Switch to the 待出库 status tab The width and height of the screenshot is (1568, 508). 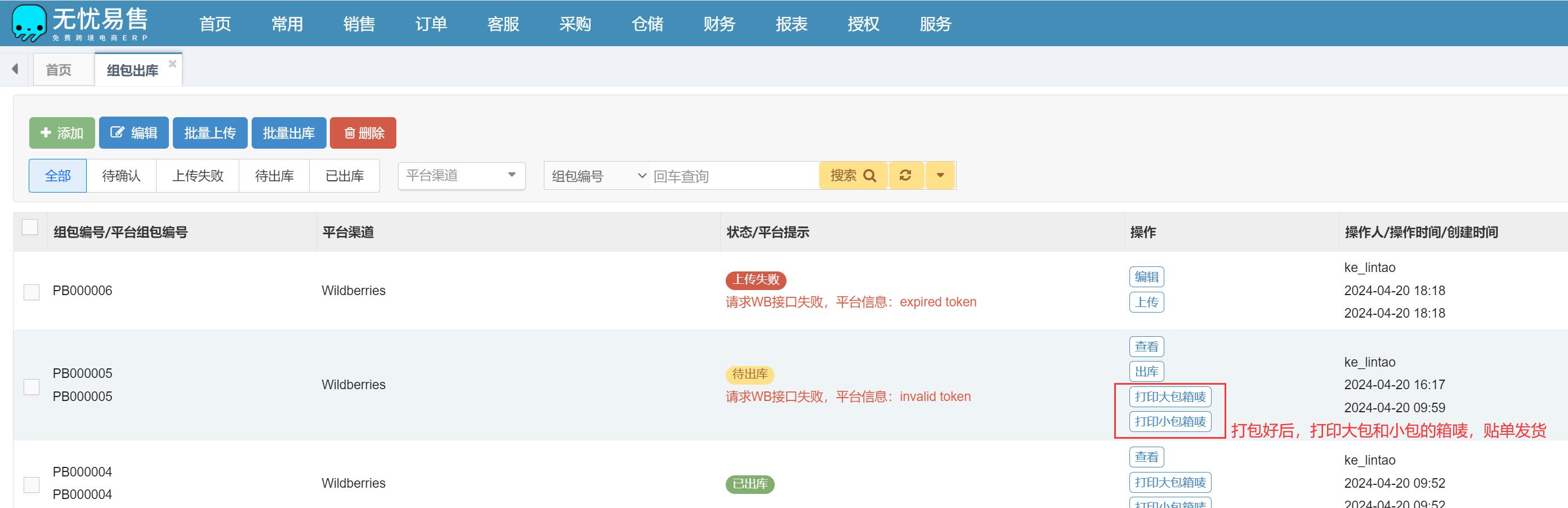274,175
